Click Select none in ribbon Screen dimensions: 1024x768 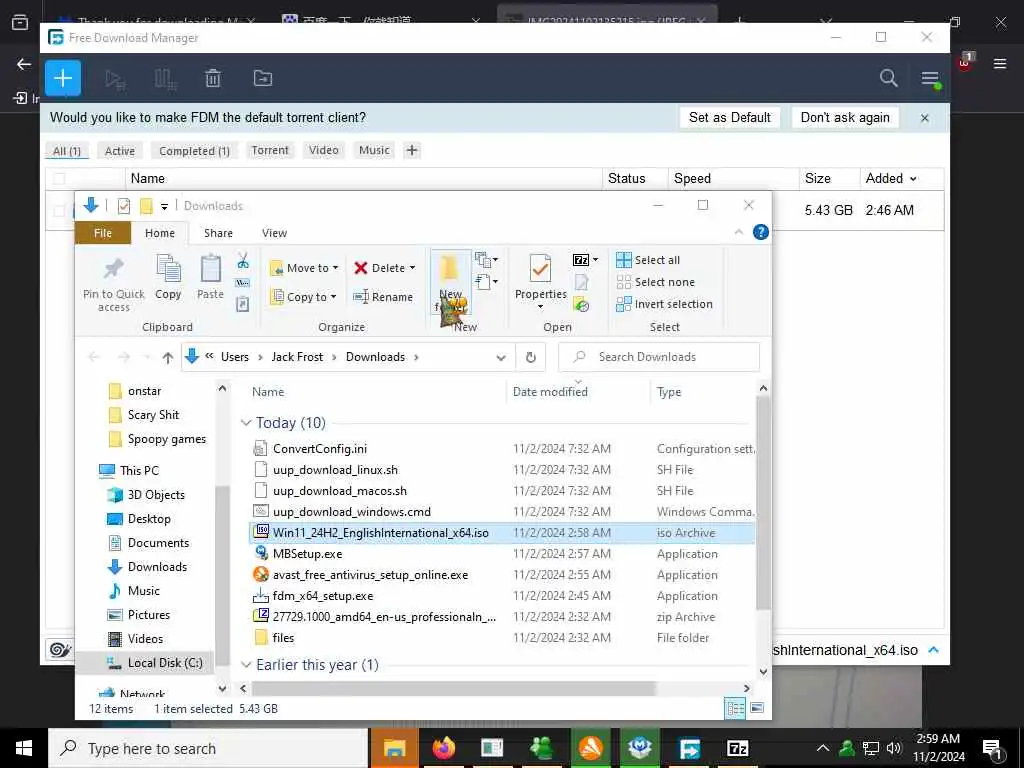click(656, 282)
